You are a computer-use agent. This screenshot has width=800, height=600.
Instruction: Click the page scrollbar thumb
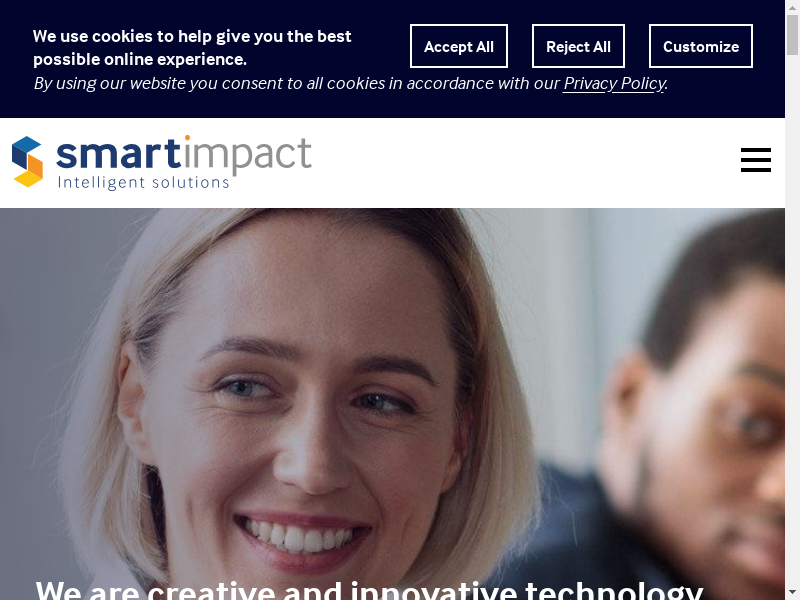[792, 35]
